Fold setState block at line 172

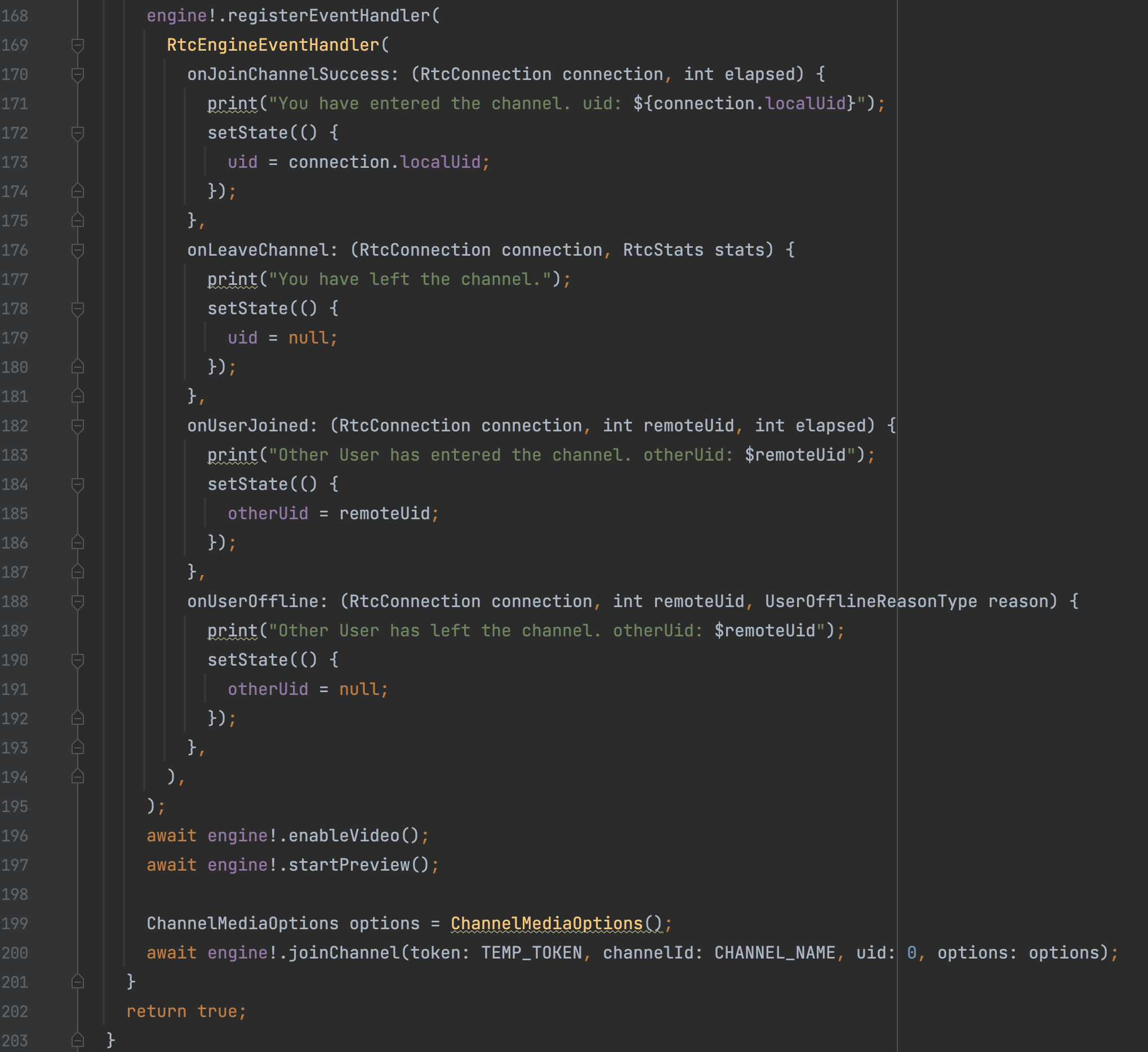78,133
